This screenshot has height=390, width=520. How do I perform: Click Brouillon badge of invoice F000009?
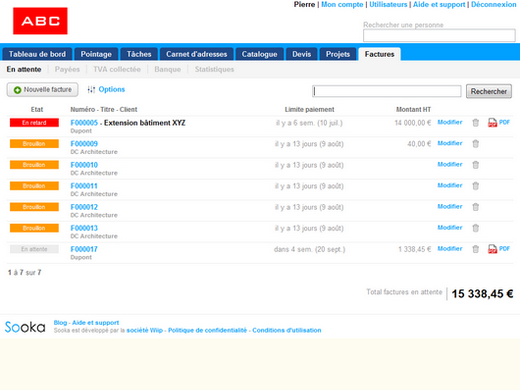[34, 144]
